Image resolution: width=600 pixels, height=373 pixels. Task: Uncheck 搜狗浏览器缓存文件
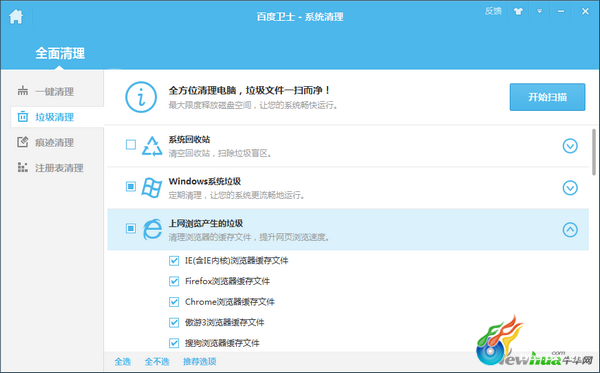[174, 343]
